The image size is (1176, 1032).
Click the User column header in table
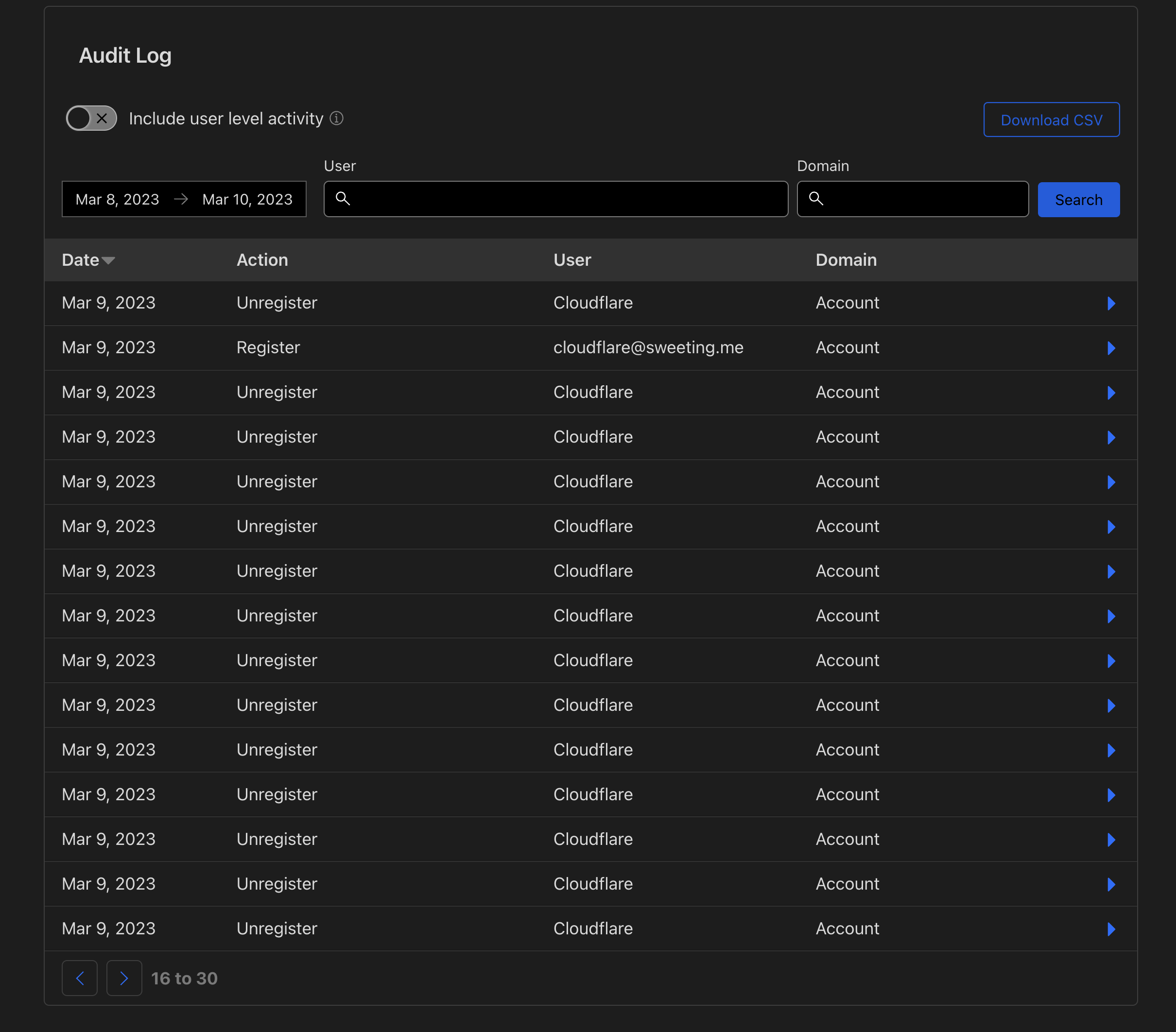click(x=572, y=260)
